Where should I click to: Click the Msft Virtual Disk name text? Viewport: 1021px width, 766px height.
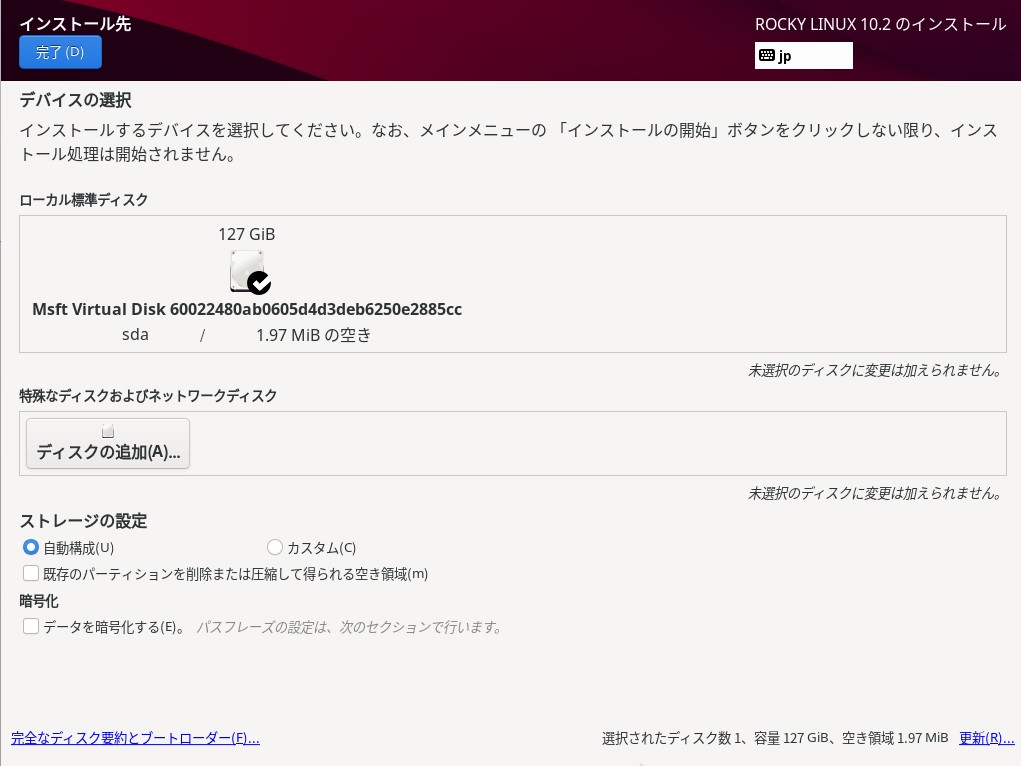point(247,309)
